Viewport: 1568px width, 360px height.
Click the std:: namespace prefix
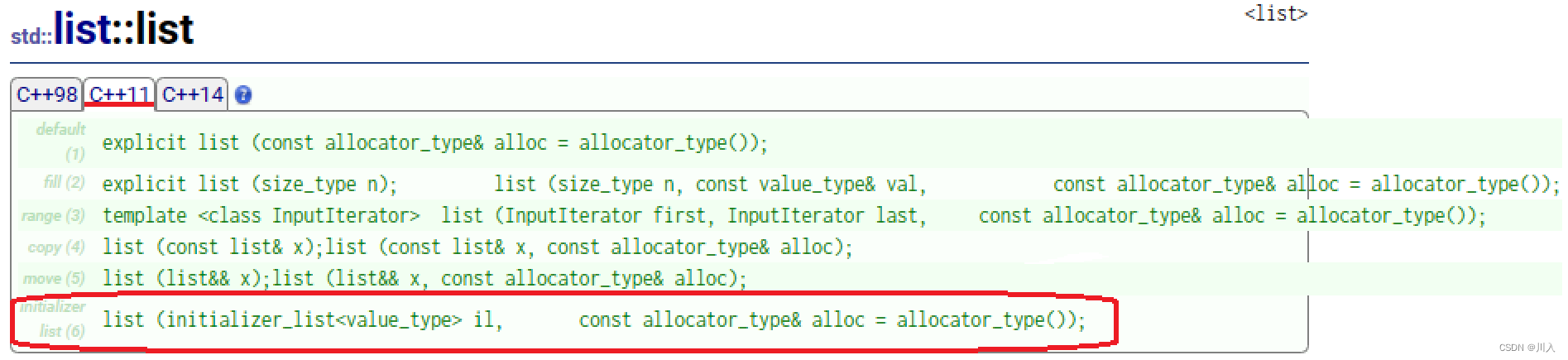coord(31,36)
